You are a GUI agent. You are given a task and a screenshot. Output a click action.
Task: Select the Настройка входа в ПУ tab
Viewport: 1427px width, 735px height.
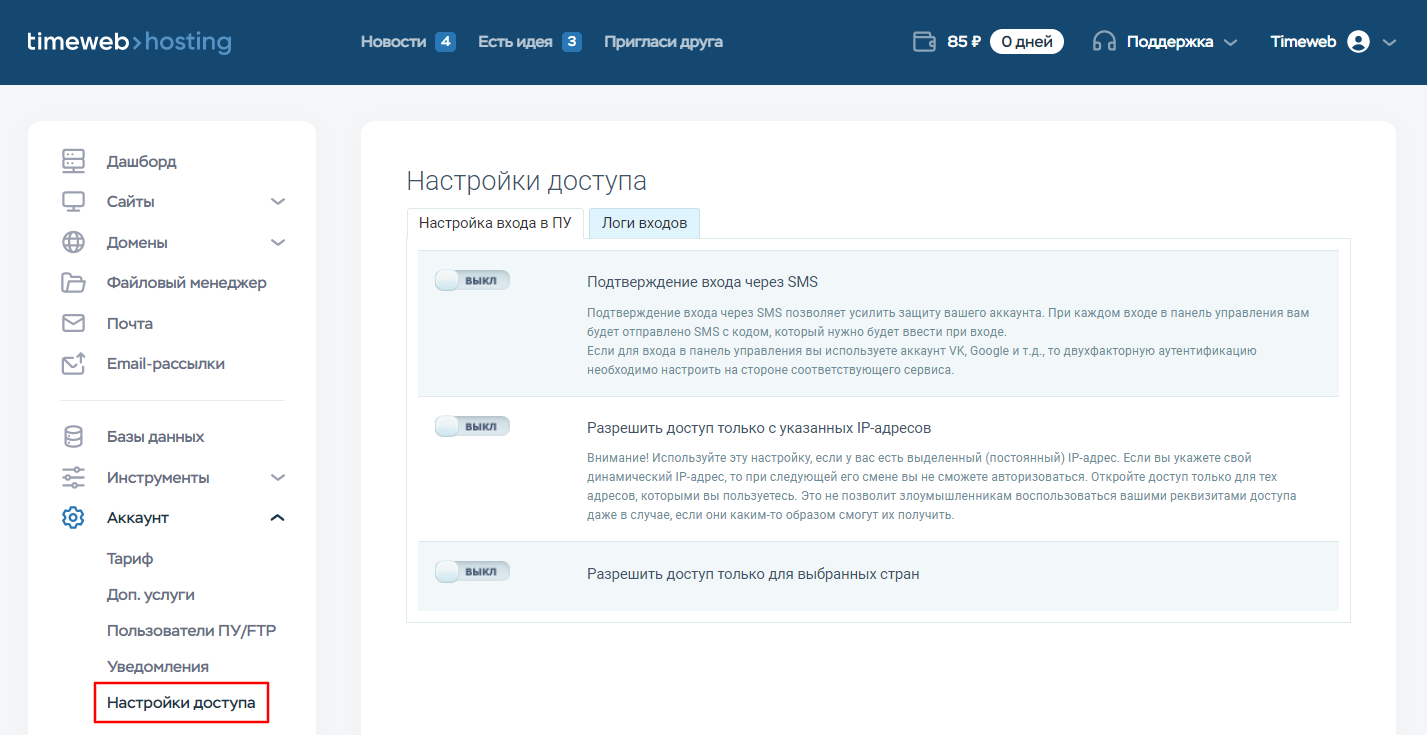click(x=495, y=223)
